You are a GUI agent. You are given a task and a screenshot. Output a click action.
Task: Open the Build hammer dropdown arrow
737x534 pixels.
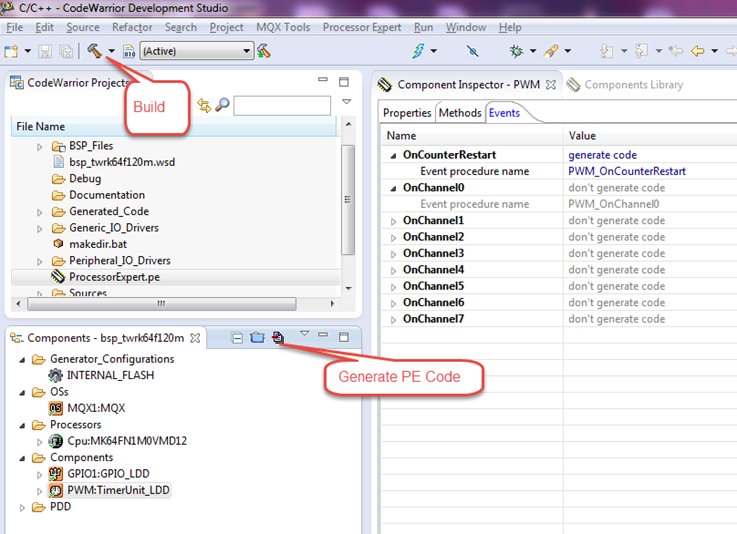pos(111,51)
